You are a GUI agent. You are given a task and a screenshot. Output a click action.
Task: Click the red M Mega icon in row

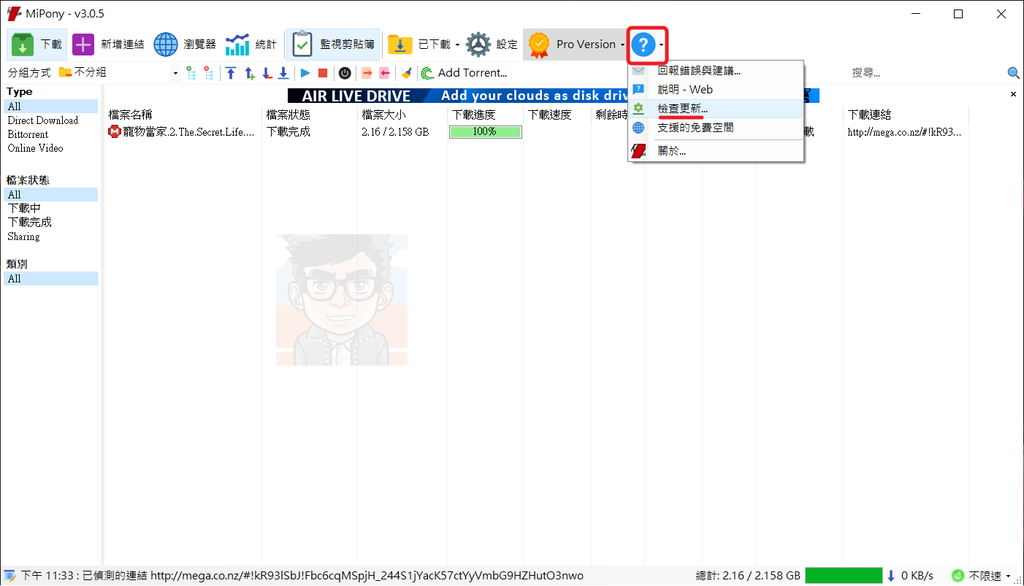tap(114, 132)
